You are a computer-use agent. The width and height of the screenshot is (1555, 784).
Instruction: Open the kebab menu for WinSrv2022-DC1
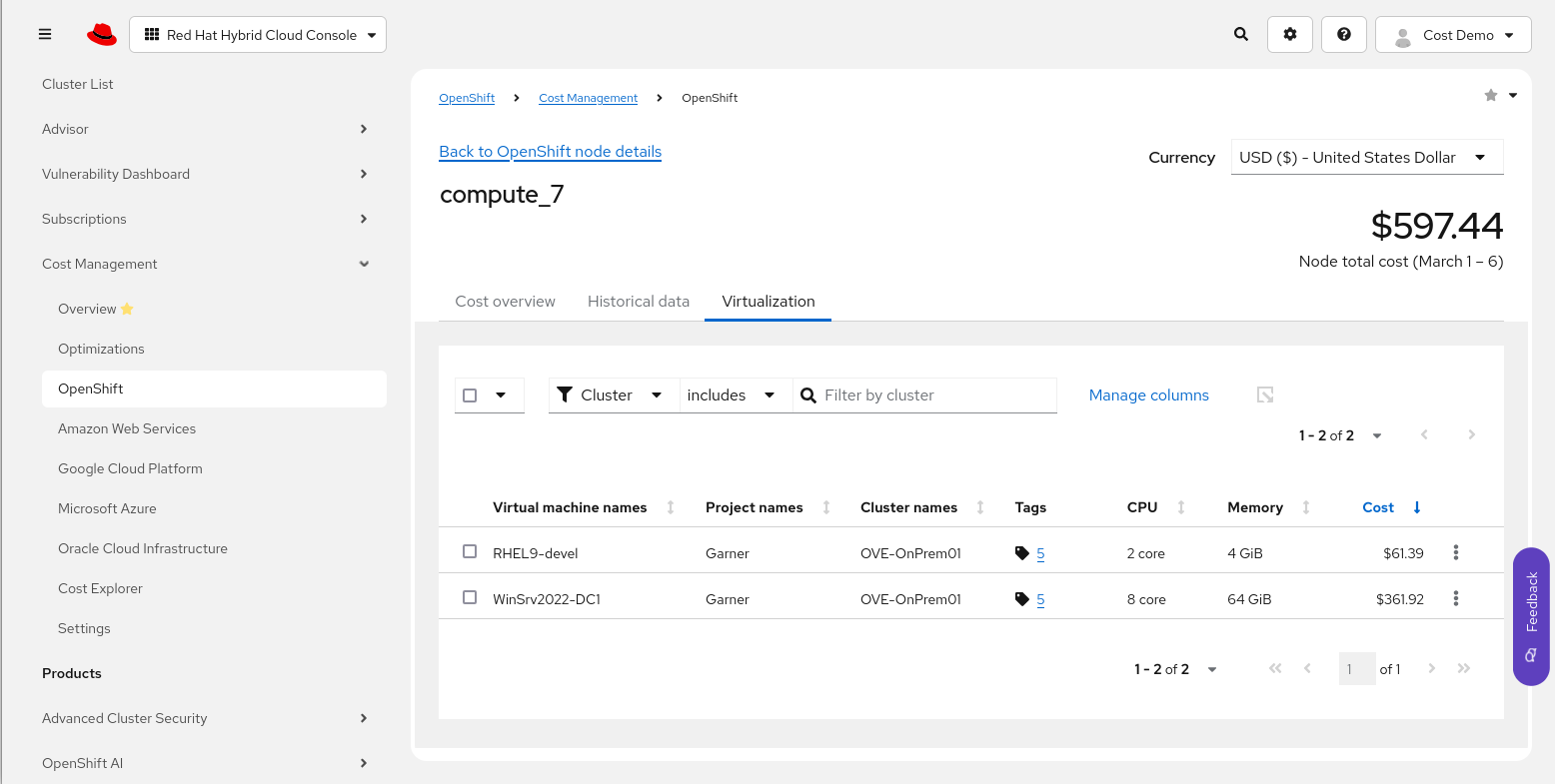tap(1456, 598)
